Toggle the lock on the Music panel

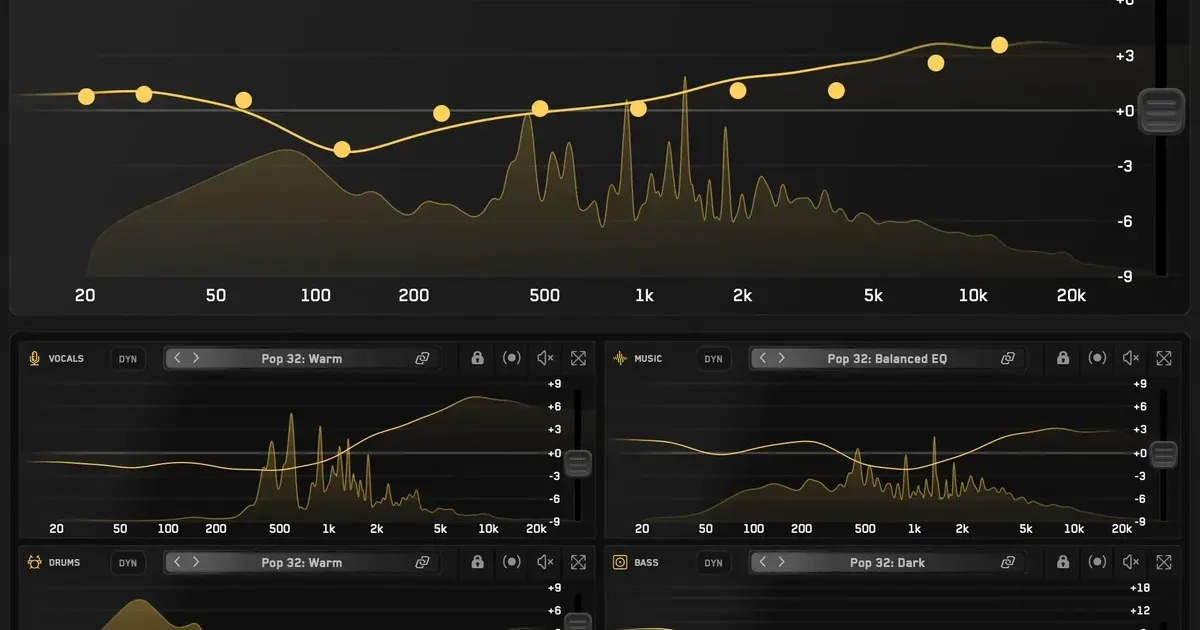(x=1062, y=358)
